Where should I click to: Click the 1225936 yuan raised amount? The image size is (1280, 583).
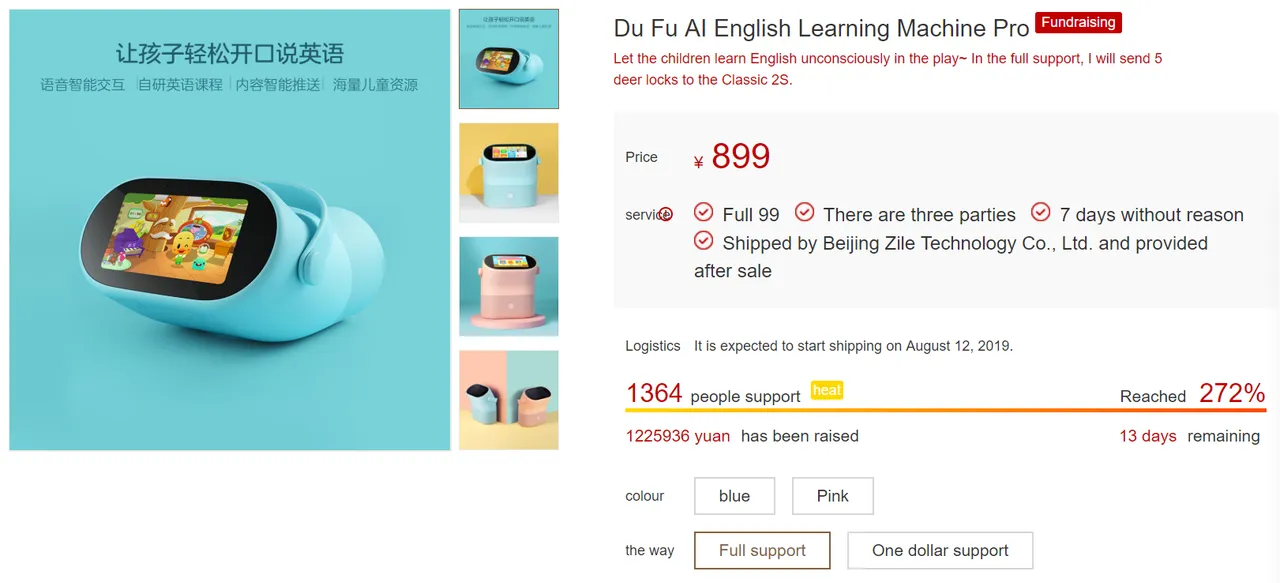[x=677, y=436]
